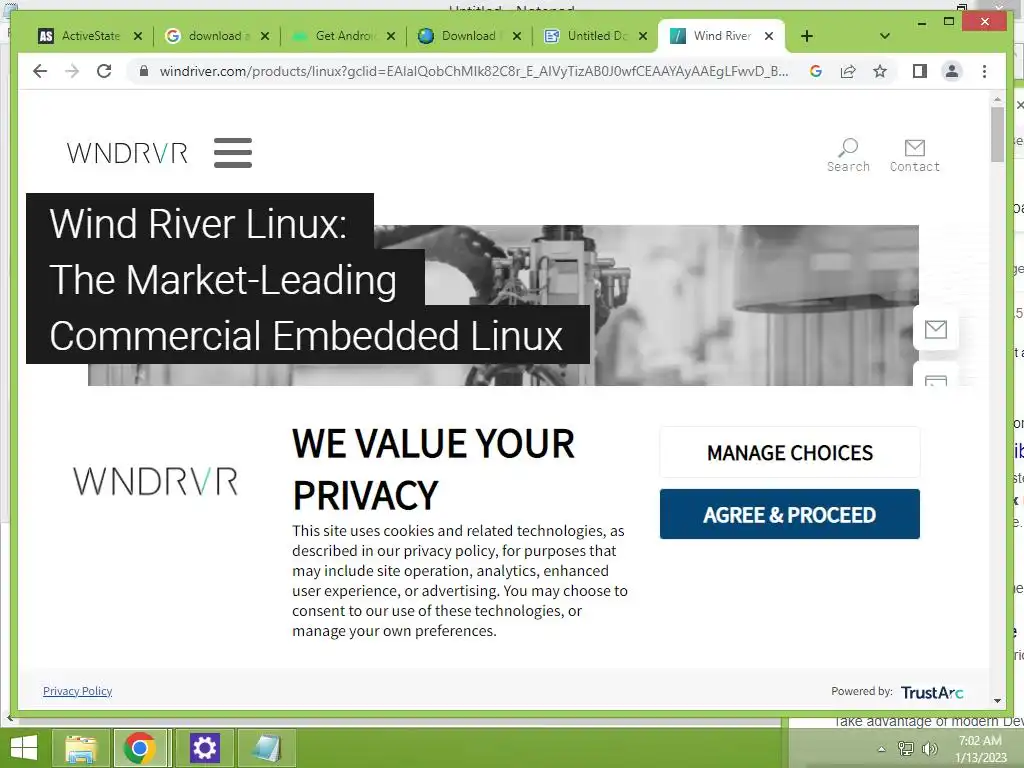Click the page vertical scrollbar thumb
Viewport: 1024px width, 768px height.
[x=997, y=135]
